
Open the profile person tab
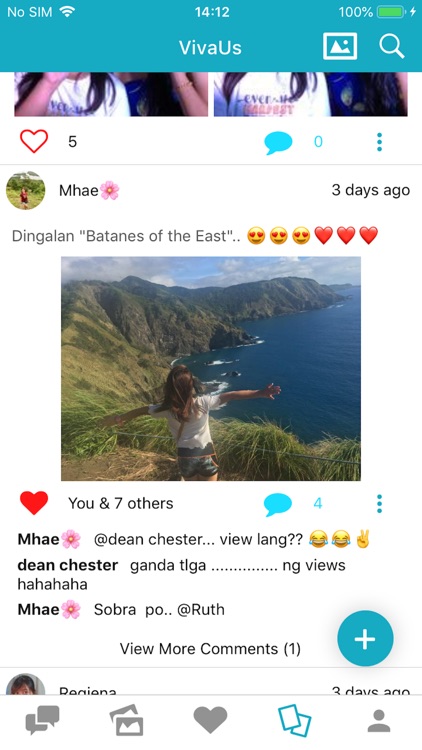coord(379,721)
